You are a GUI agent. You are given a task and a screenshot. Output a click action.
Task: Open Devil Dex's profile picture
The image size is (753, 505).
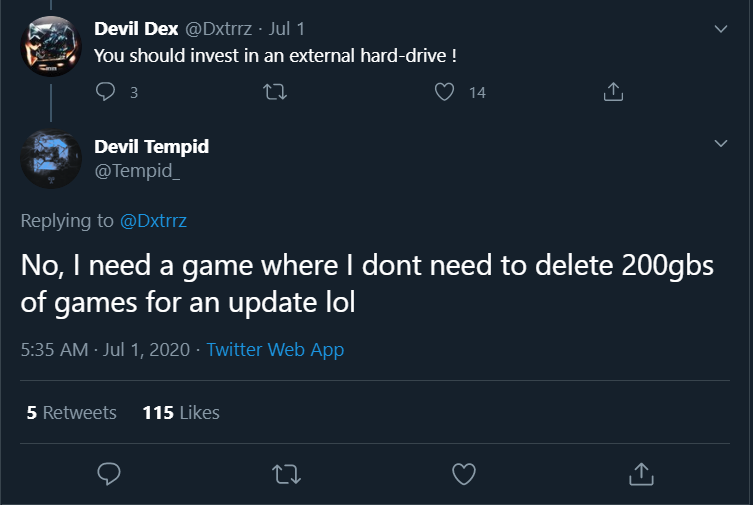click(x=51, y=45)
